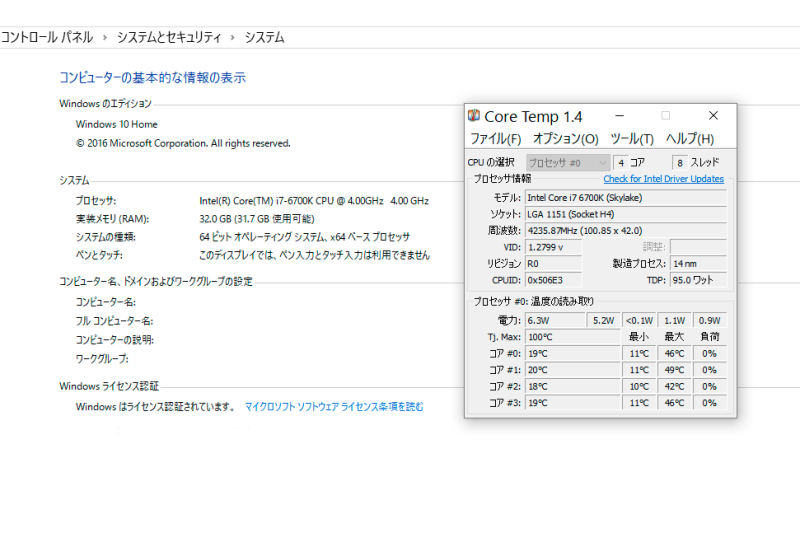The width and height of the screenshot is (800, 533).
Task: Click the 製造プロセス value 14 nm
Action: (698, 264)
